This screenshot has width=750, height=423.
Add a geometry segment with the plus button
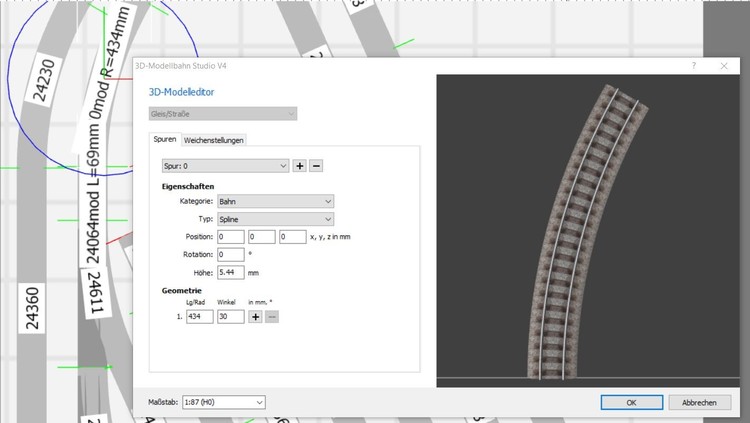pos(255,316)
